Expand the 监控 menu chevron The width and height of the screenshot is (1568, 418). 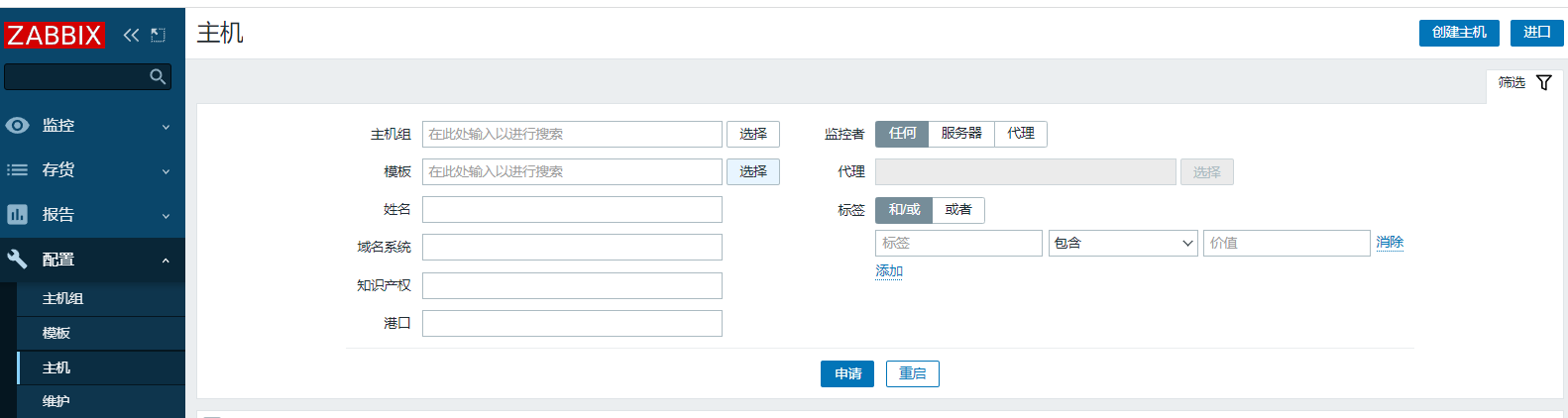[166, 127]
